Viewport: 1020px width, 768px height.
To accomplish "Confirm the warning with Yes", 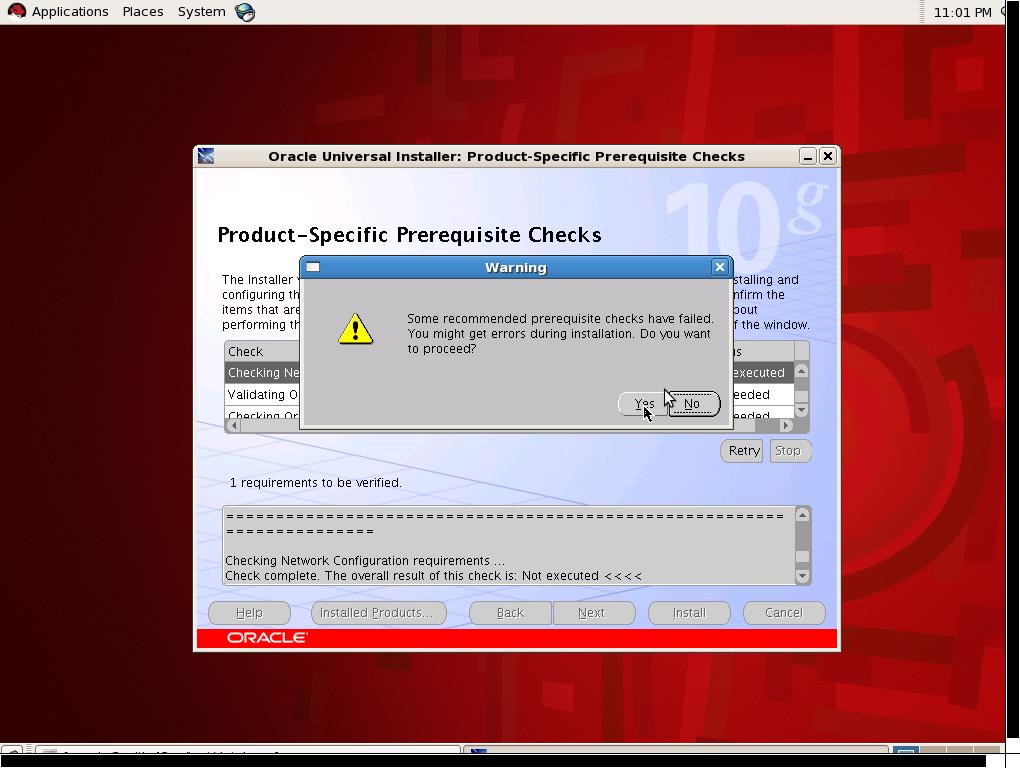I will (x=643, y=404).
